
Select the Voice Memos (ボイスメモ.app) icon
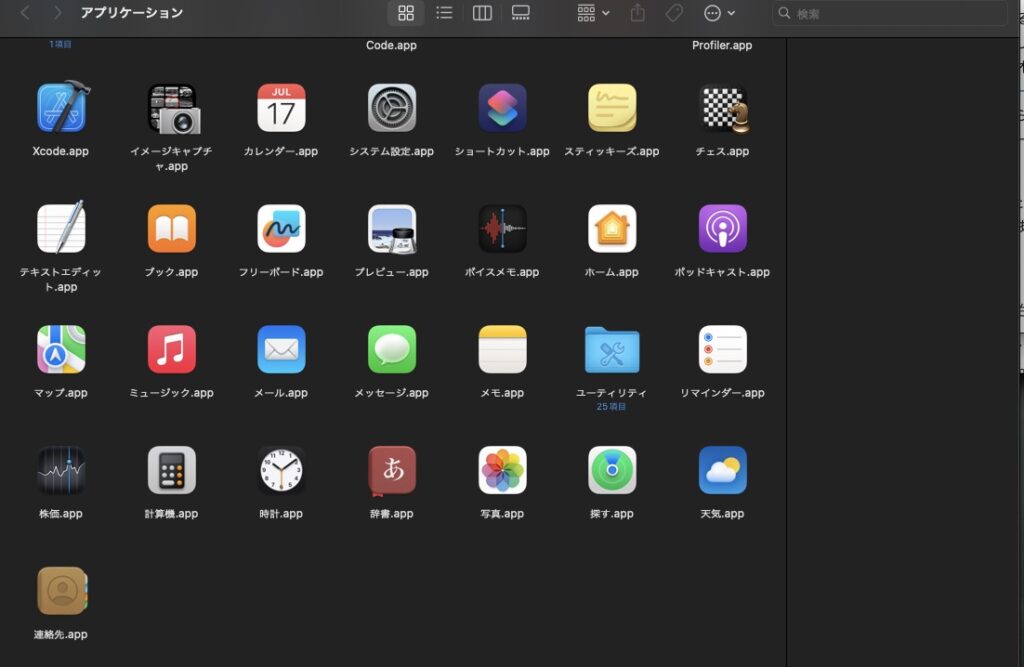pos(502,229)
